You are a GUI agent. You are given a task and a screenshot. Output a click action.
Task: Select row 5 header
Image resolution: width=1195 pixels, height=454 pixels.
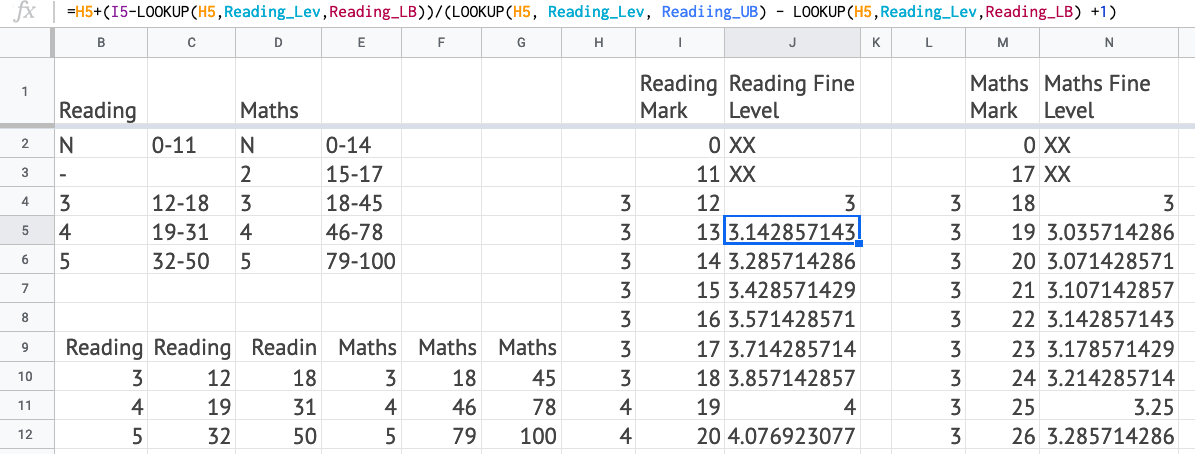pos(24,232)
